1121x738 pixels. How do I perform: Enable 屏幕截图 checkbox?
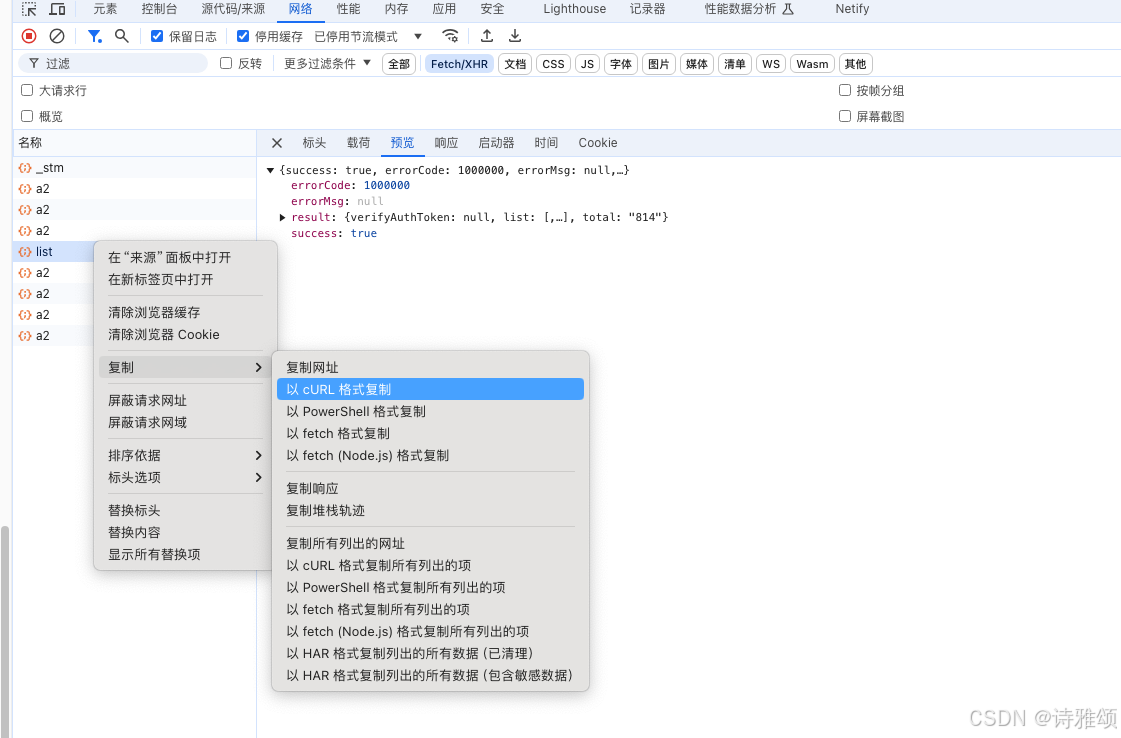pyautogui.click(x=845, y=116)
